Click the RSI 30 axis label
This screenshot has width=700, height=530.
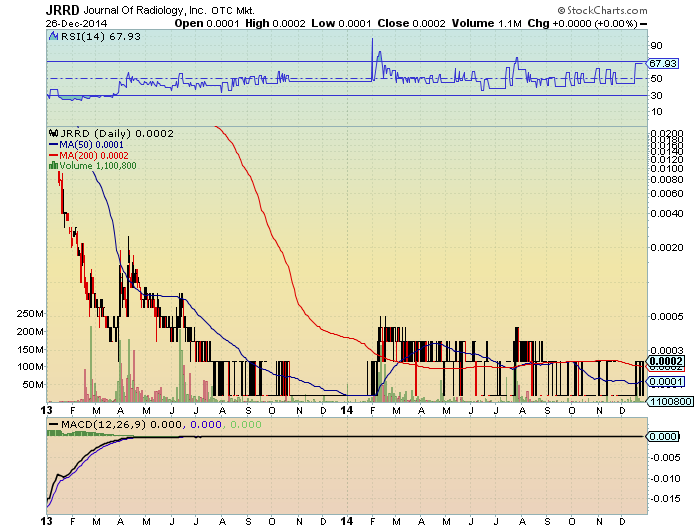click(657, 96)
